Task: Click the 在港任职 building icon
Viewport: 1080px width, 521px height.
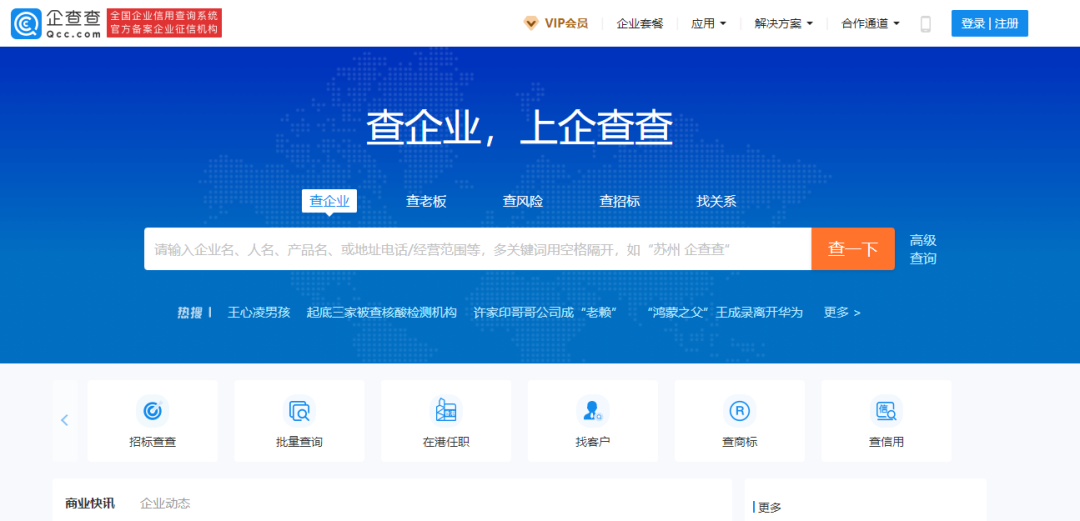Action: pos(446,411)
